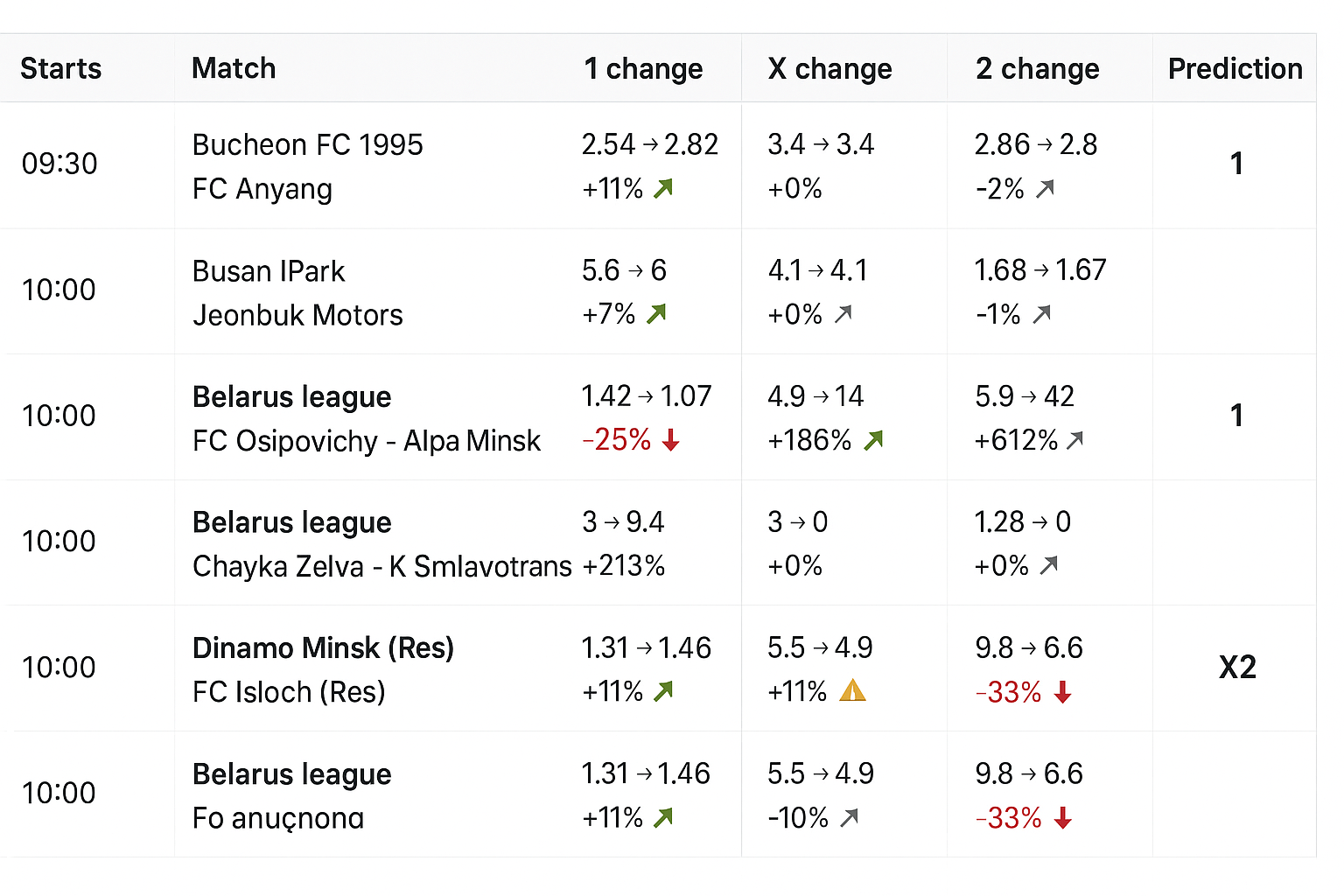Click gray arrow beside Chayka Zelva 2 change +0%

[1048, 566]
